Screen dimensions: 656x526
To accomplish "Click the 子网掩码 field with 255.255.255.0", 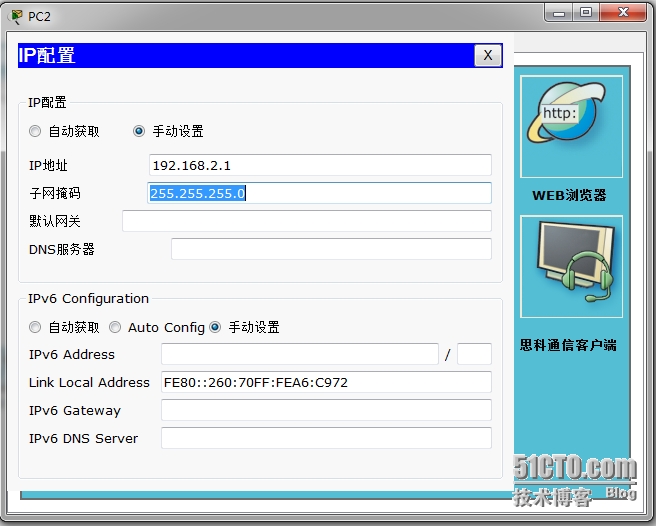I will click(x=320, y=193).
